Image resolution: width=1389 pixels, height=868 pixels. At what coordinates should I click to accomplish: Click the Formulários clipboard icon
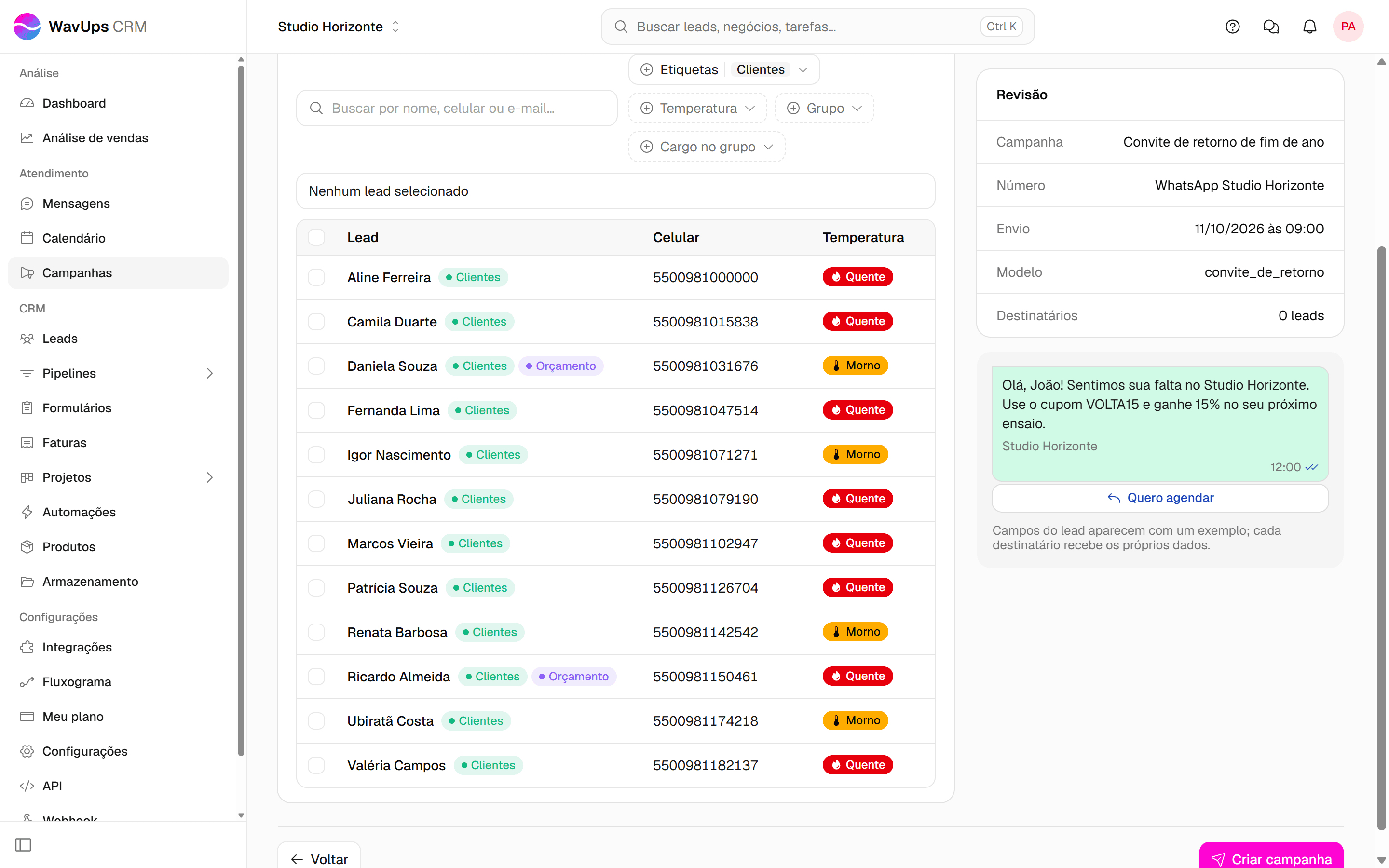coord(27,407)
